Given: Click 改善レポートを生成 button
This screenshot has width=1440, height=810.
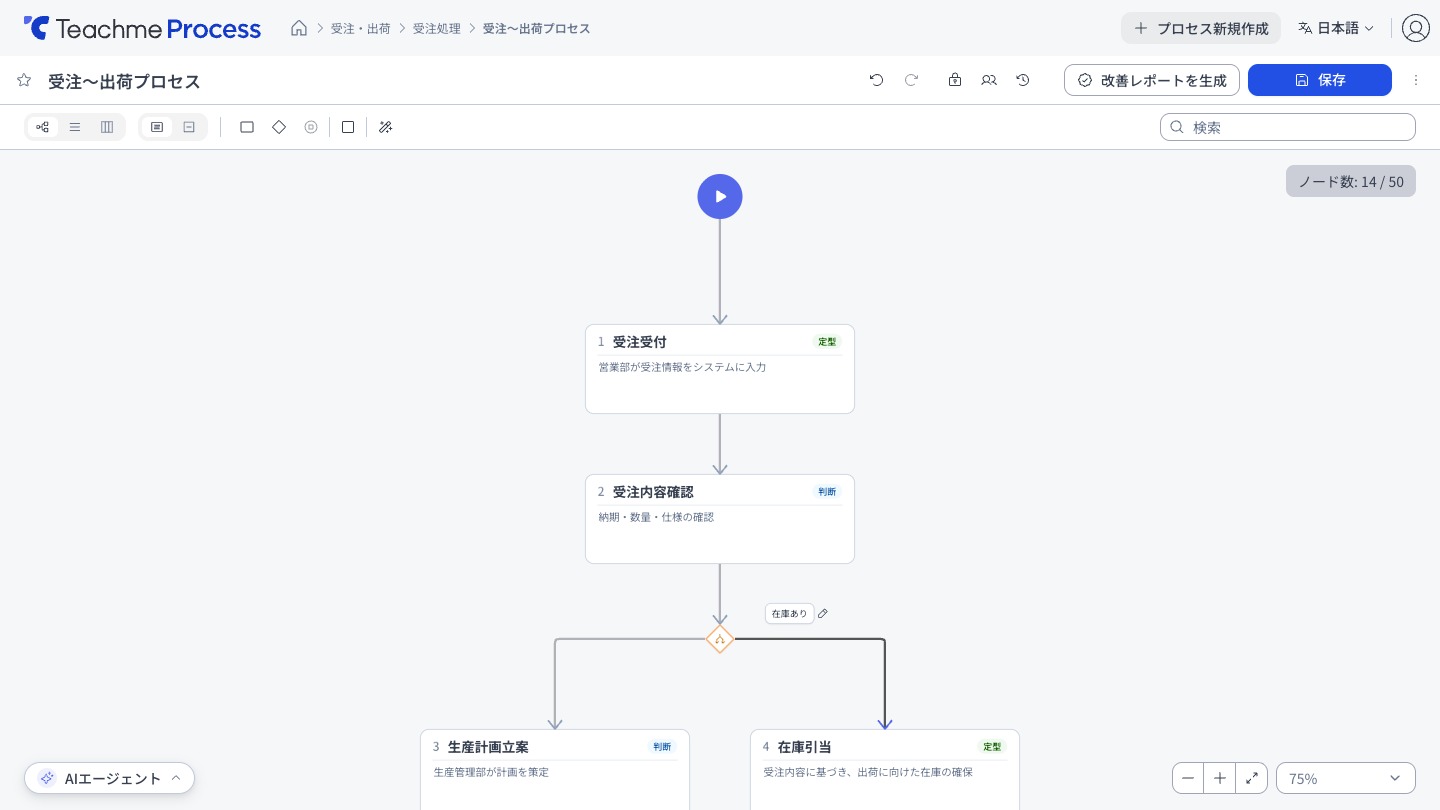Looking at the screenshot, I should tap(1152, 80).
